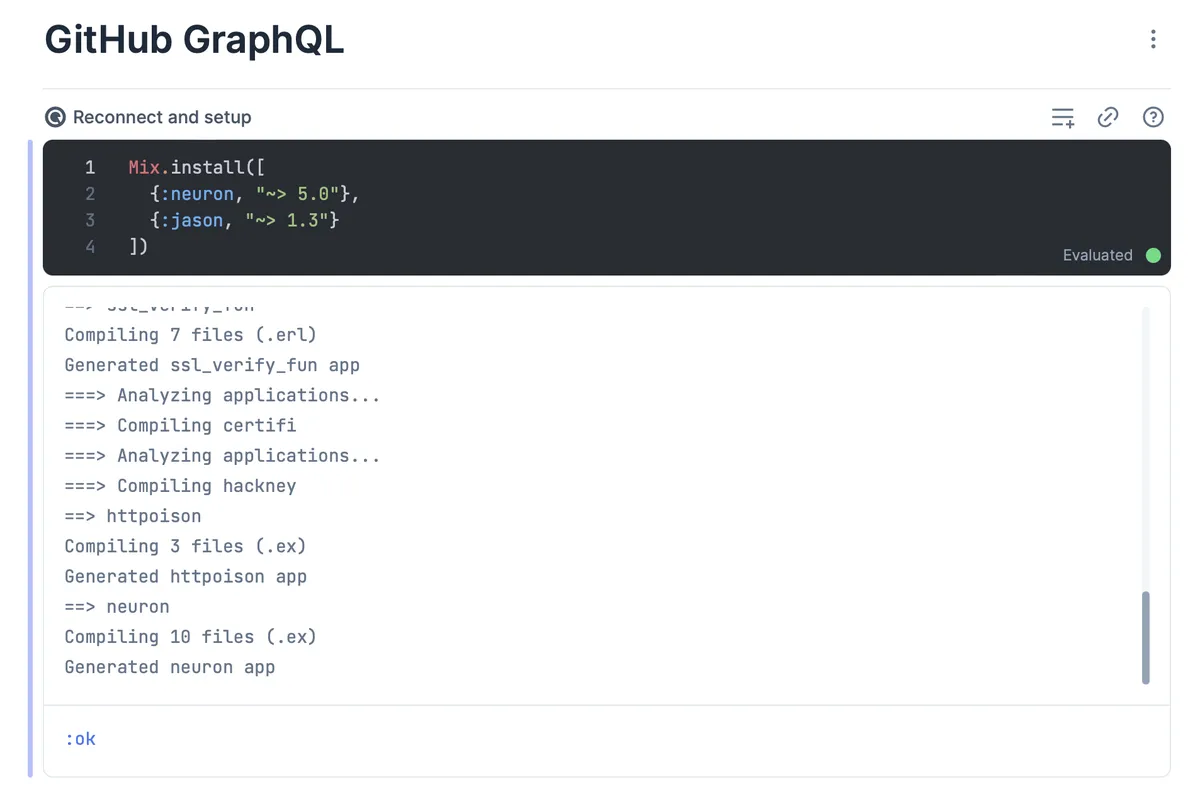Click the green evaluation status dot

(x=1153, y=255)
